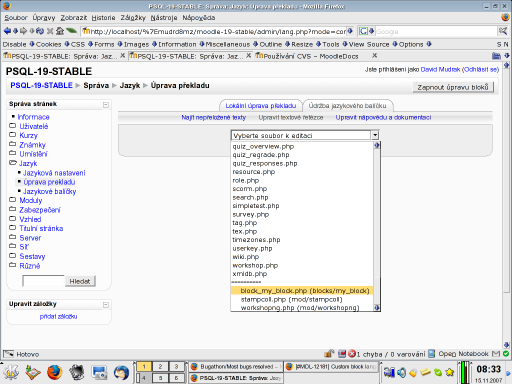
Task: Open the Web Developer Resize menu
Action: click(302, 44)
